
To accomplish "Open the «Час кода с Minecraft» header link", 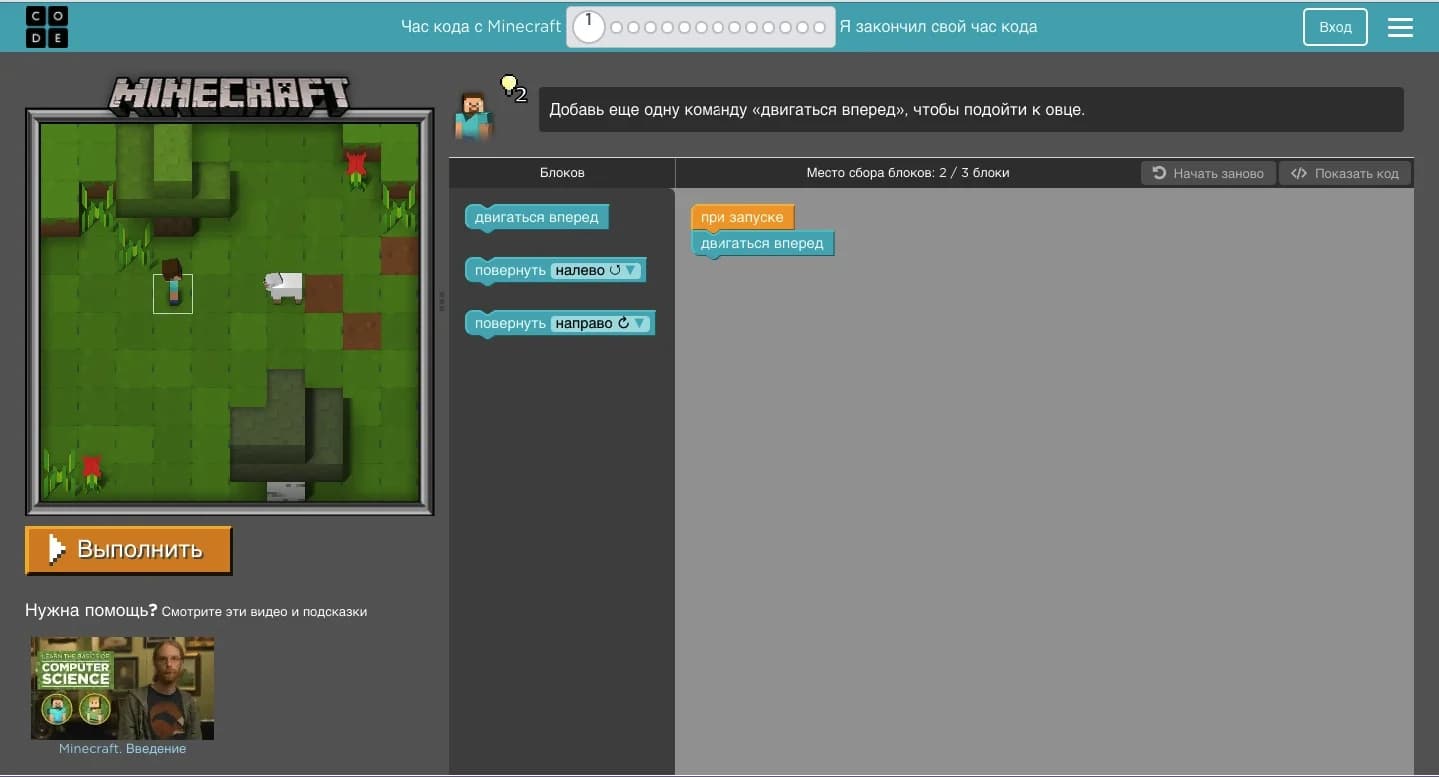I will pos(481,27).
